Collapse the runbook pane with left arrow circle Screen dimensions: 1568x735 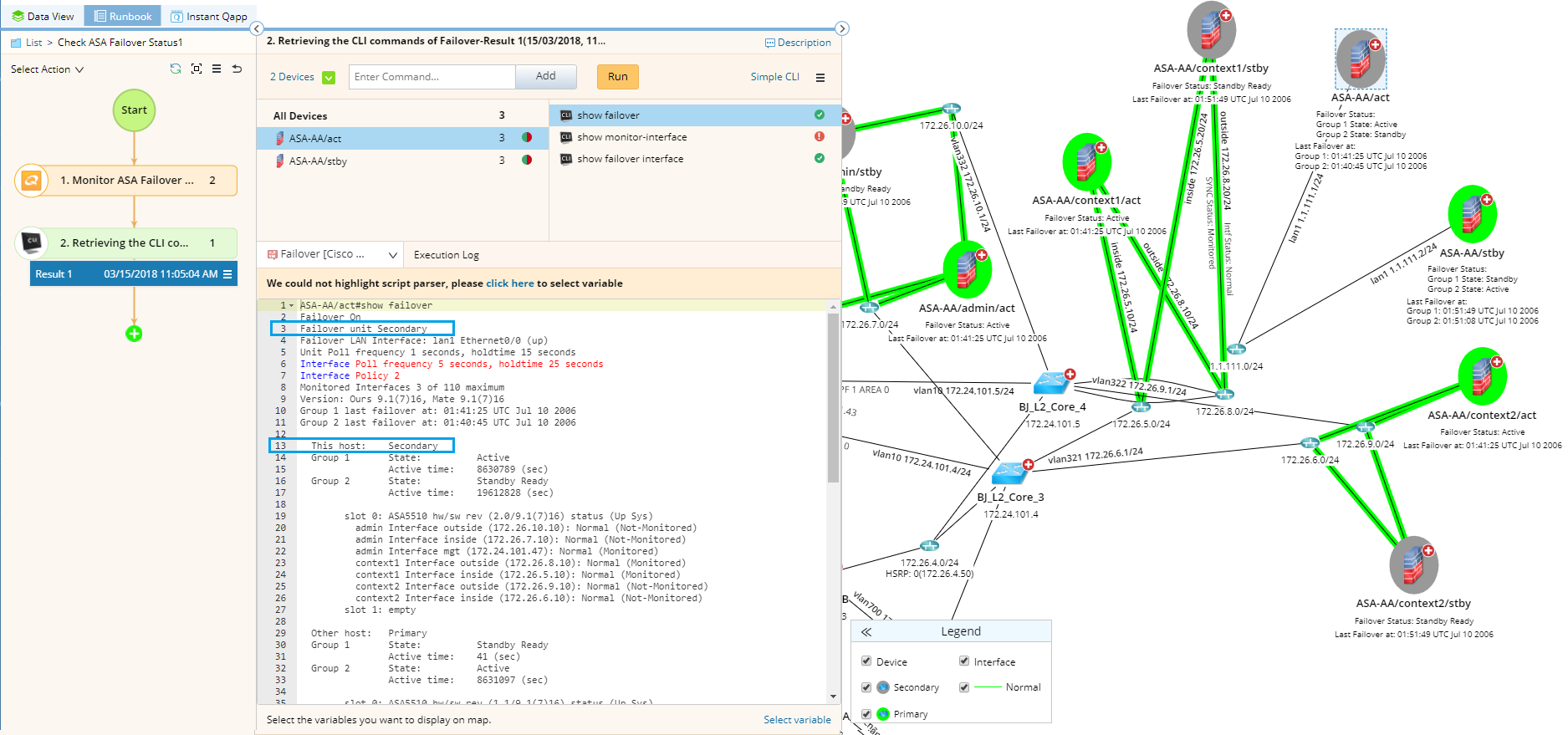[257, 28]
